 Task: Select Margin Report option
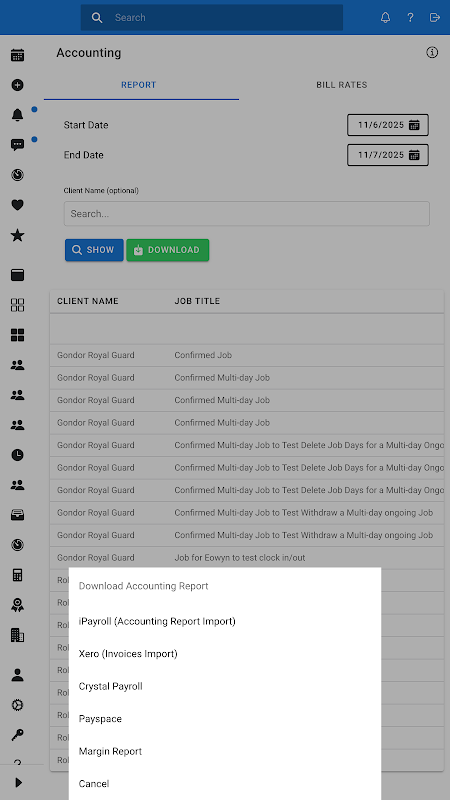click(225, 751)
